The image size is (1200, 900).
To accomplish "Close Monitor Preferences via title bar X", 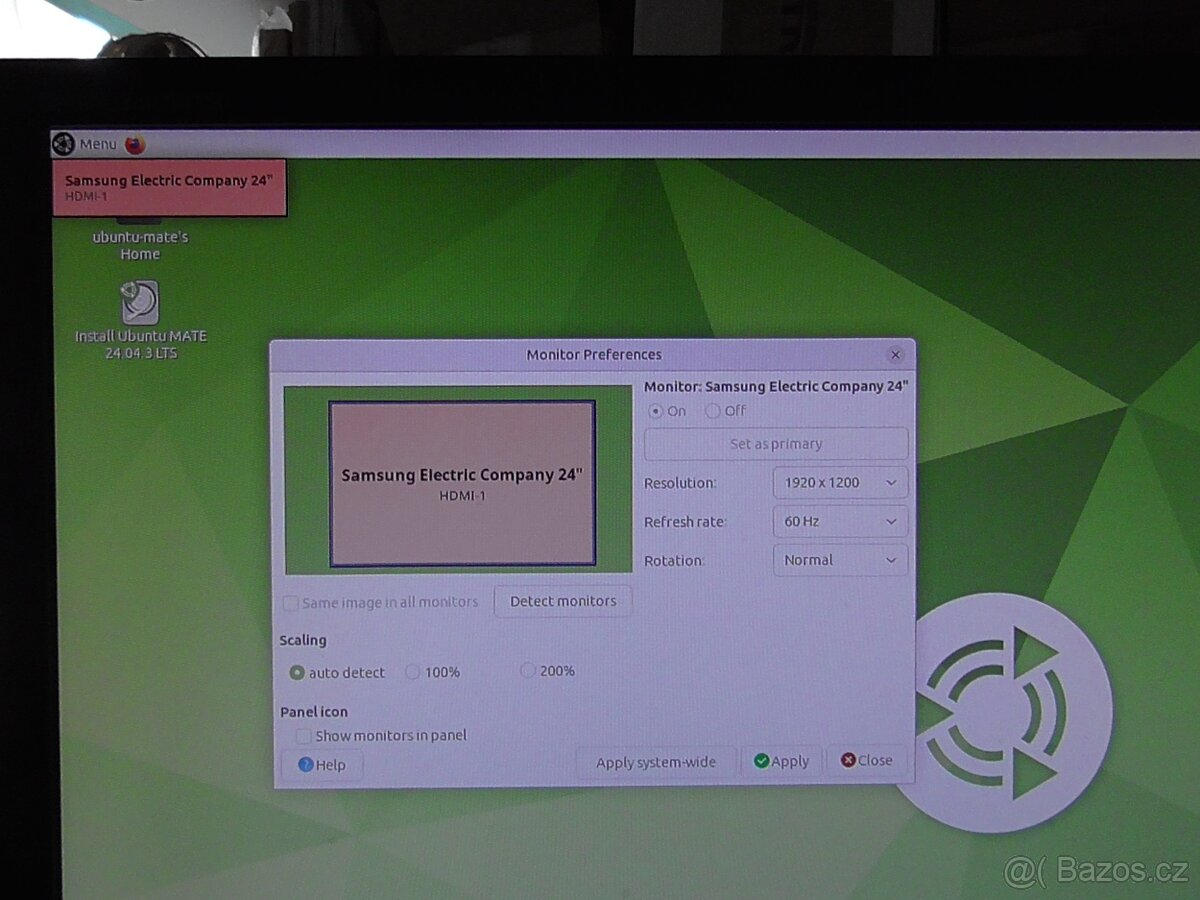I will [x=895, y=355].
